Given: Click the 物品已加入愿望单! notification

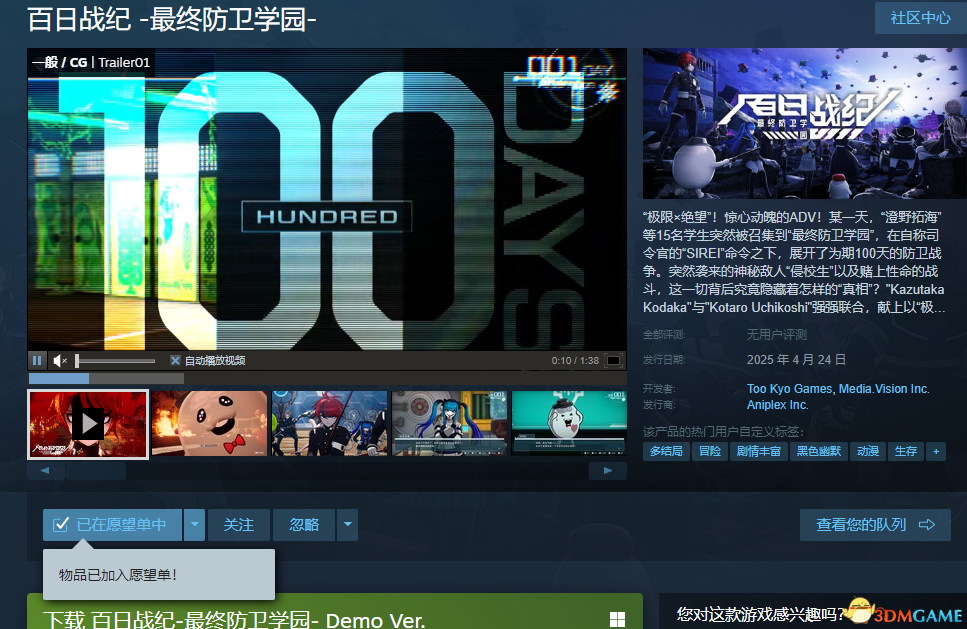Looking at the screenshot, I should (158, 575).
